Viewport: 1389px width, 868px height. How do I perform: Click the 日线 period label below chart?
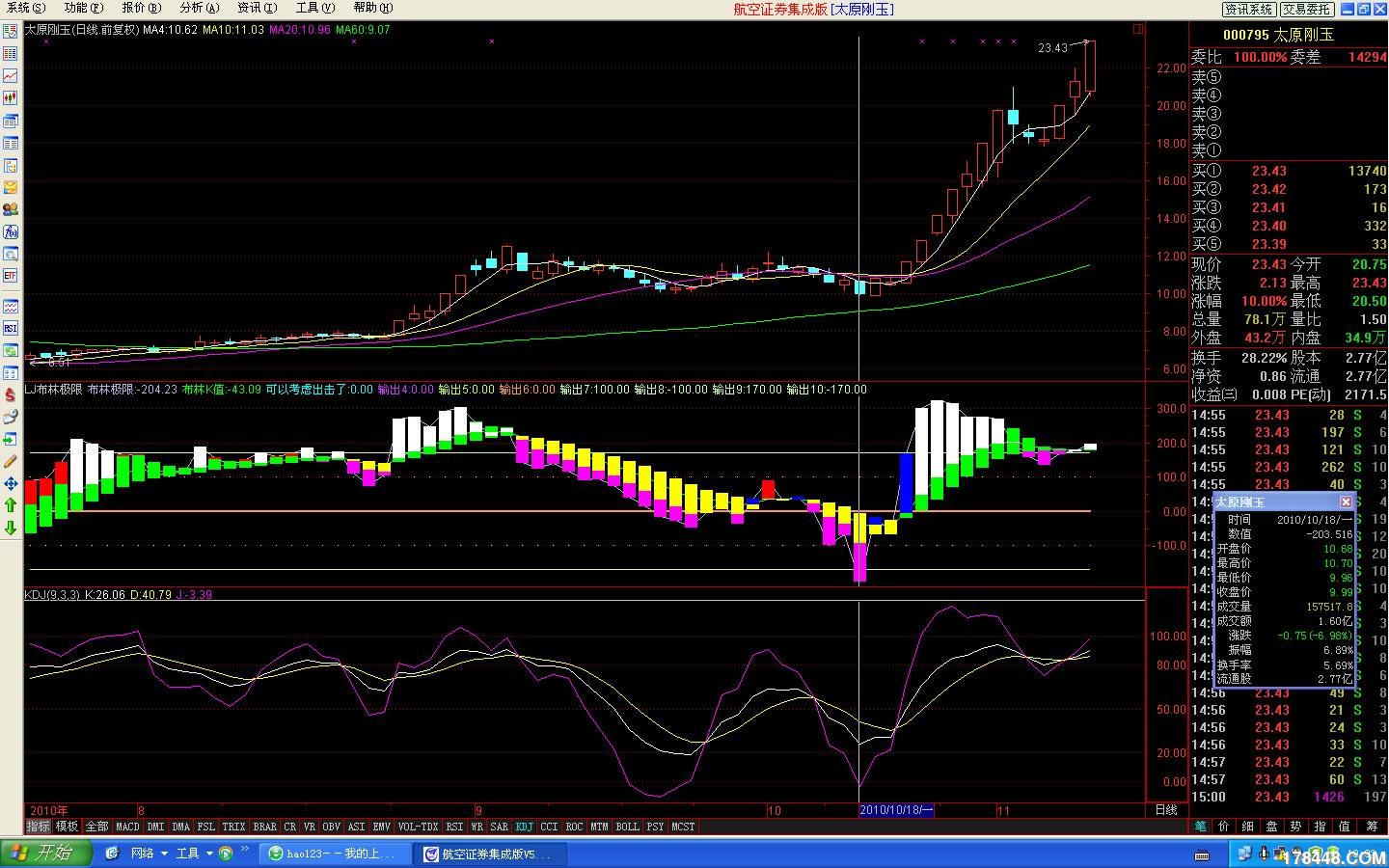(x=1166, y=810)
